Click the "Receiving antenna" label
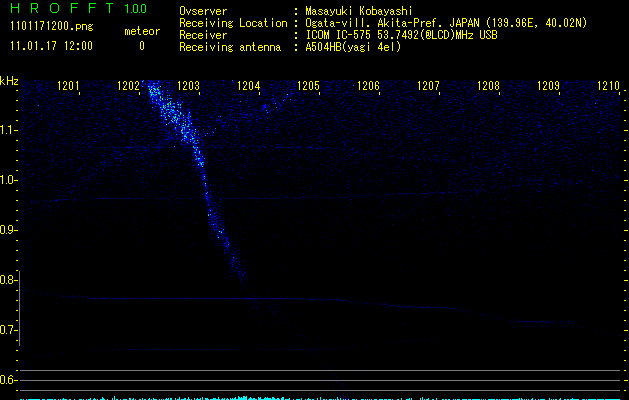 coord(230,47)
